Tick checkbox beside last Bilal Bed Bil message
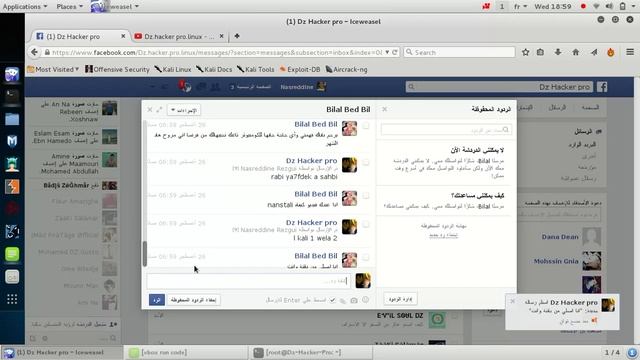Image resolution: width=640 pixels, height=360 pixels. pos(365,257)
